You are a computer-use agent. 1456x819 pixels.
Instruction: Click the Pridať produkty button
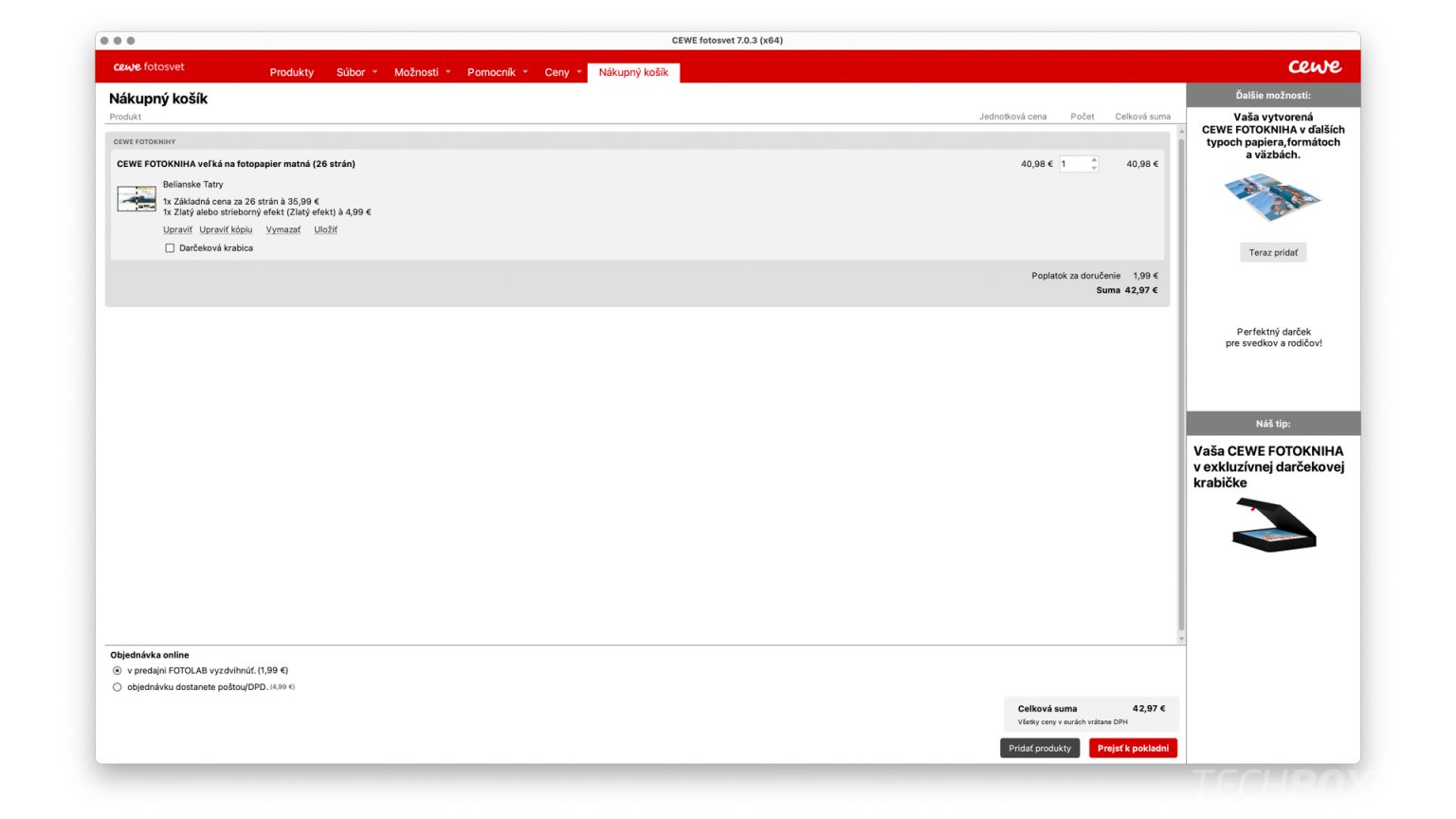(x=1040, y=748)
